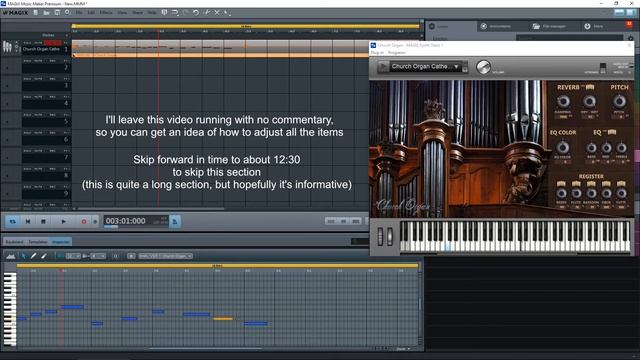Image resolution: width=640 pixels, height=360 pixels.
Task: Click the Bassoon register knob
Action: click(591, 193)
